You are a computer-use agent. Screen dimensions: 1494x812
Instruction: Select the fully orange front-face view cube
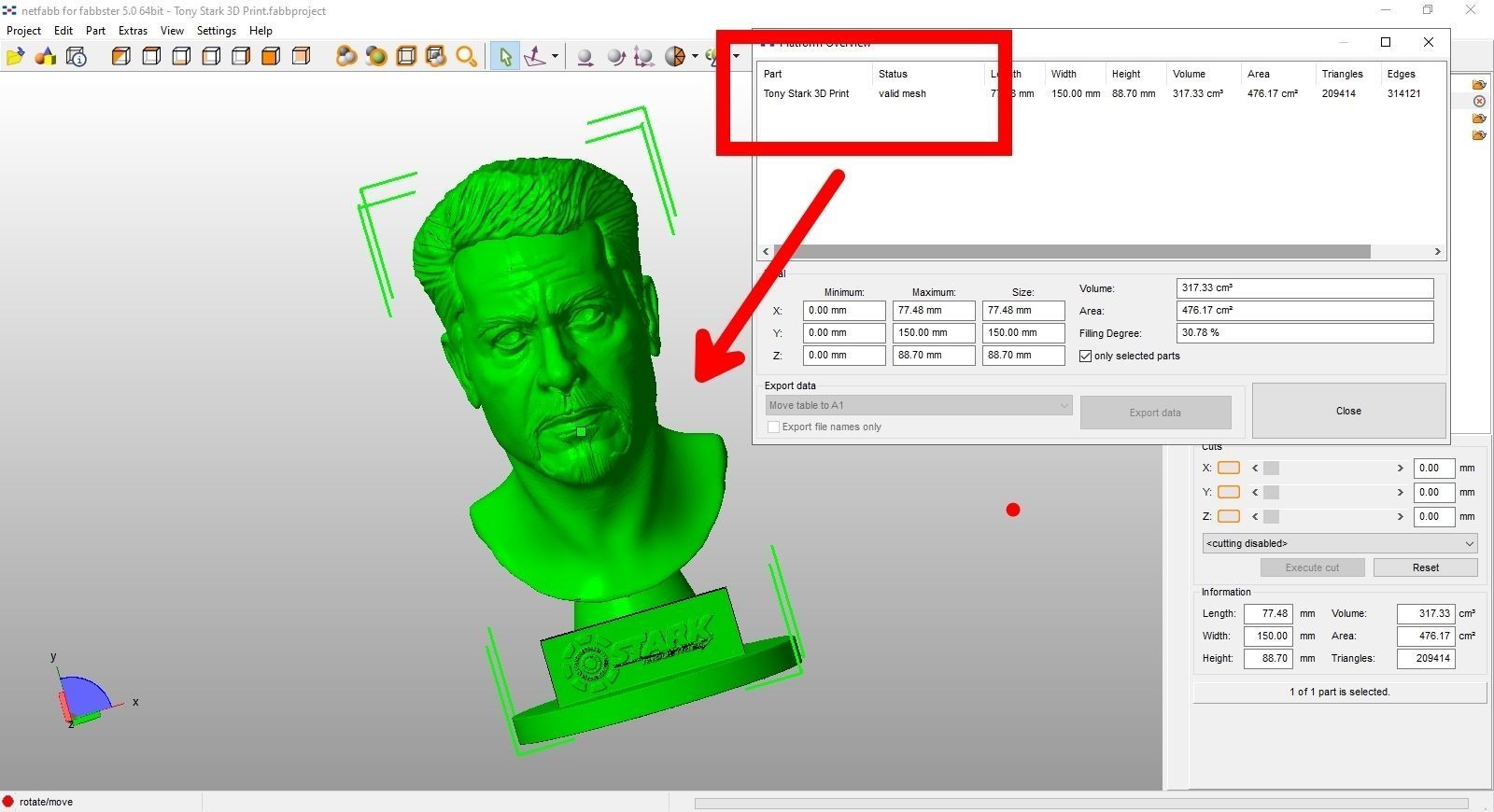point(271,57)
